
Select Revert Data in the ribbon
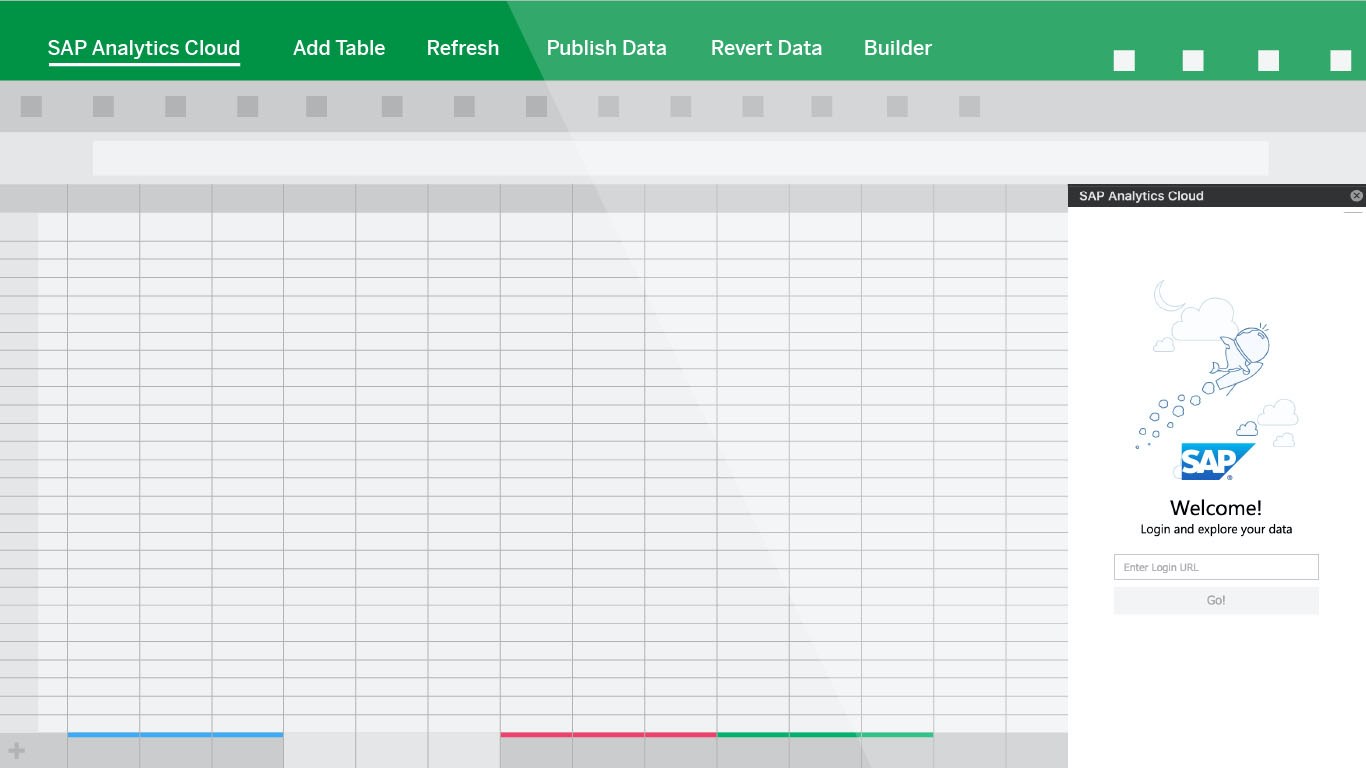(766, 48)
